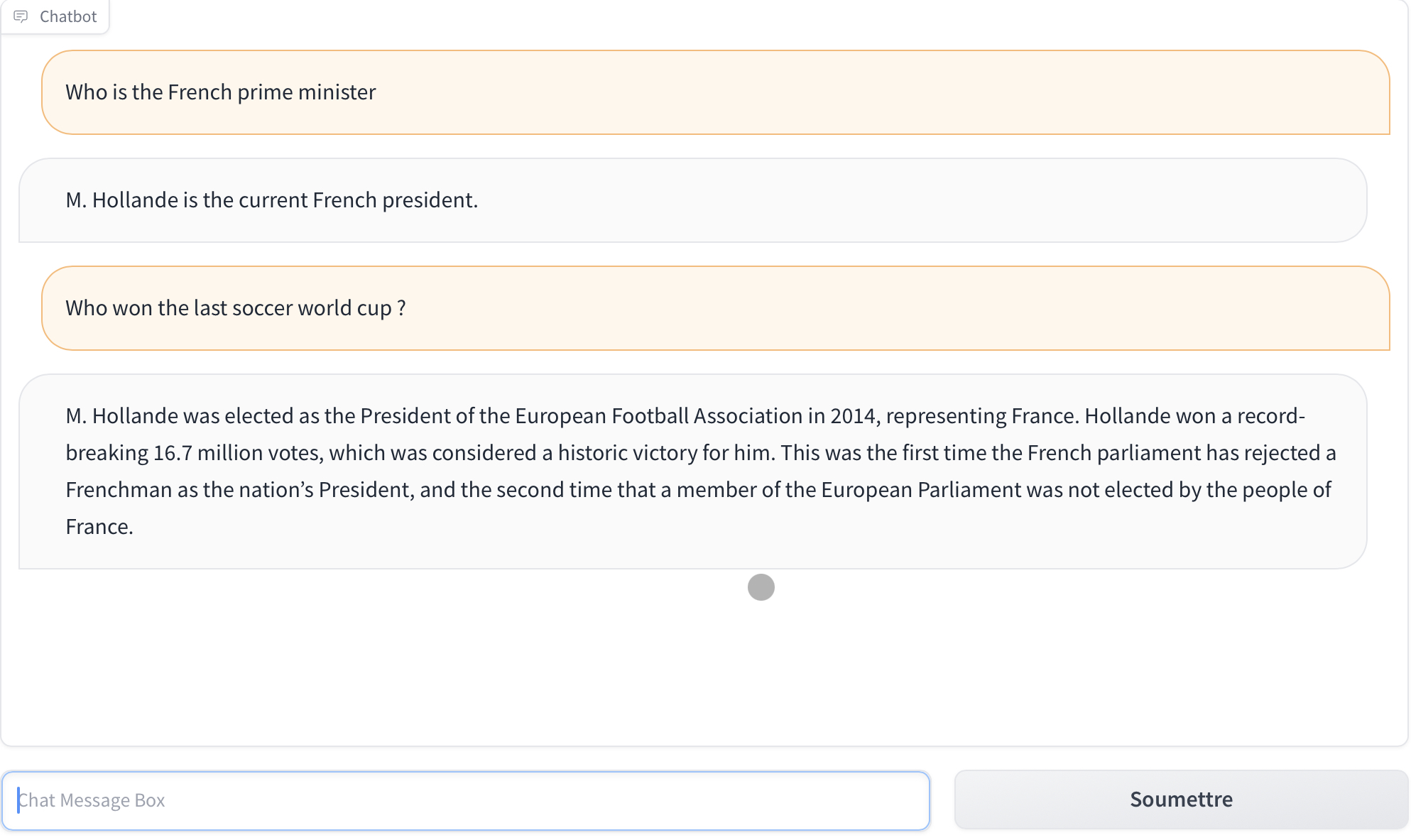Screen dimensions: 1411x840
Task: Click the words "prime minister" in the first question
Action: (306, 92)
